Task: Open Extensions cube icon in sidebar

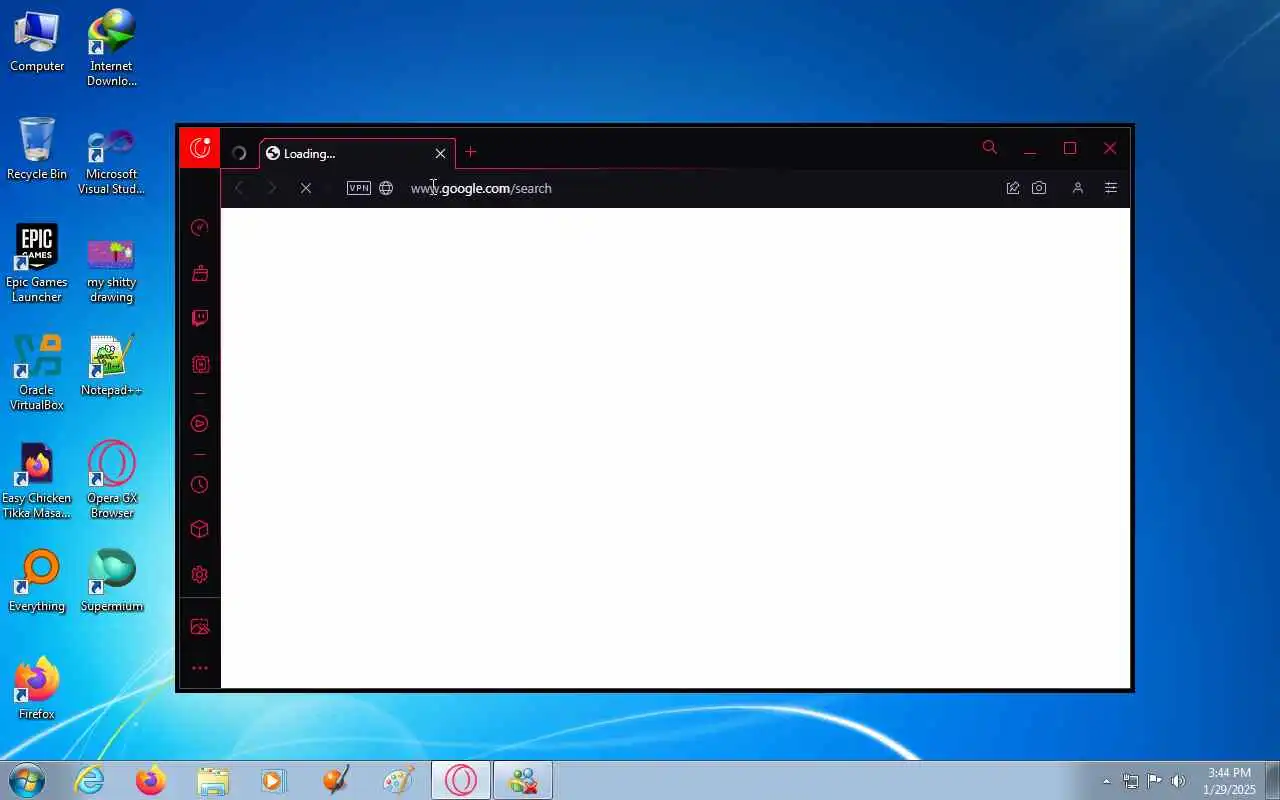Action: click(x=200, y=529)
